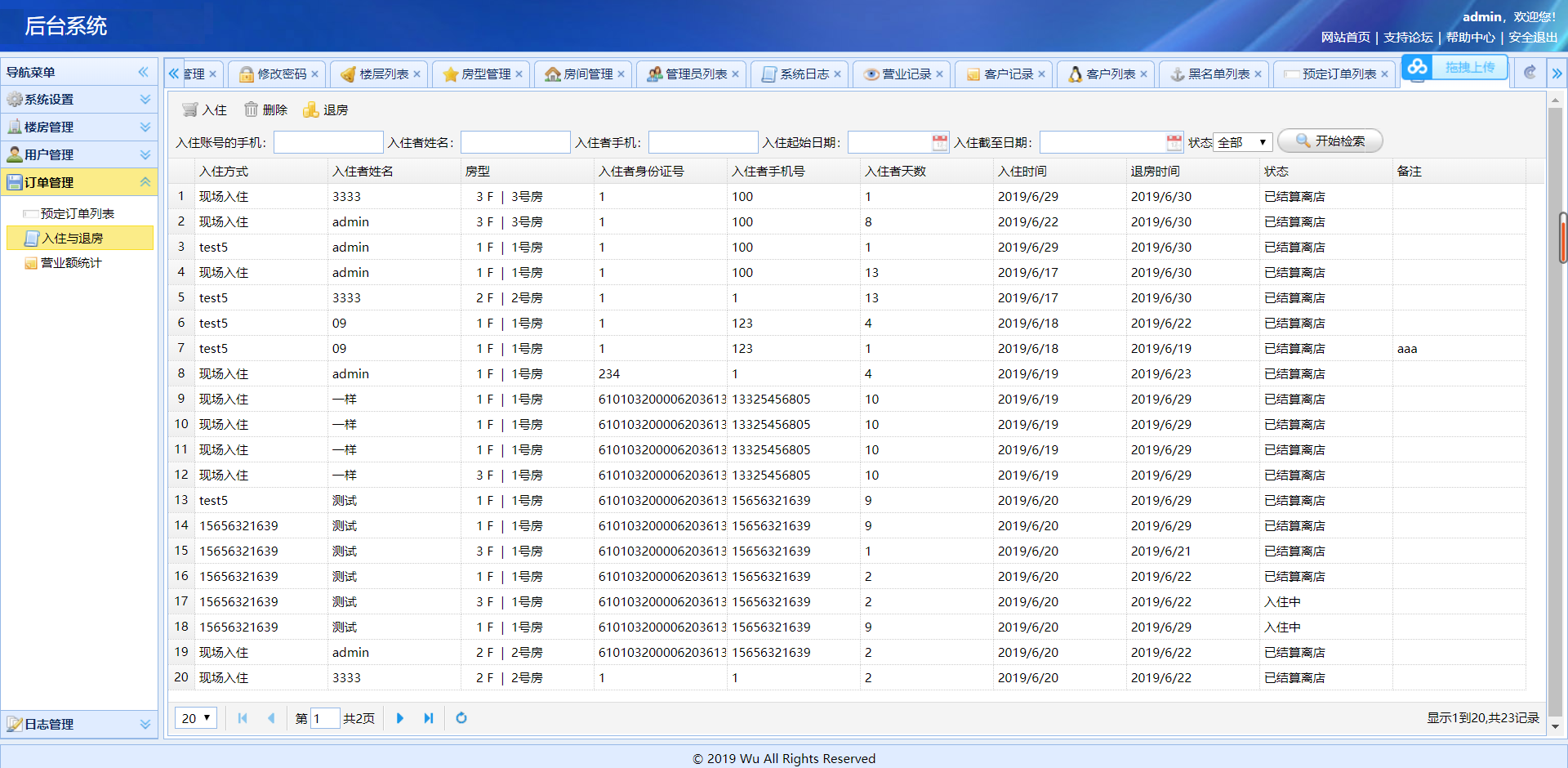The width and height of the screenshot is (1568, 768).
Task: Go to last page of results
Action: click(429, 718)
